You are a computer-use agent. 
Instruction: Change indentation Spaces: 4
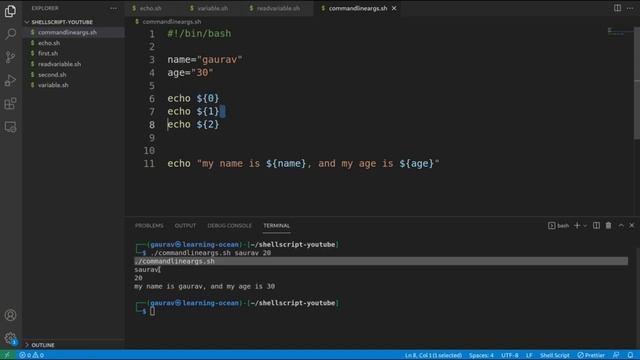point(481,355)
